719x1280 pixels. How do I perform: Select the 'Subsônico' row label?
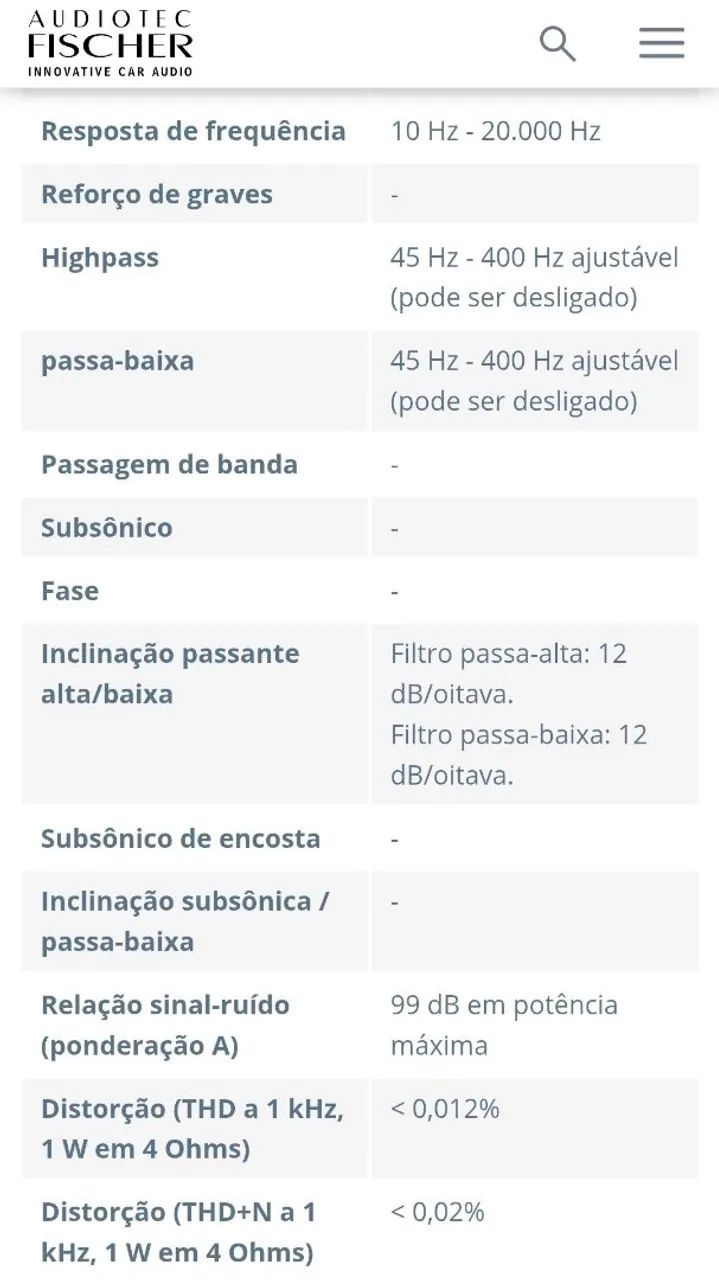pos(107,527)
